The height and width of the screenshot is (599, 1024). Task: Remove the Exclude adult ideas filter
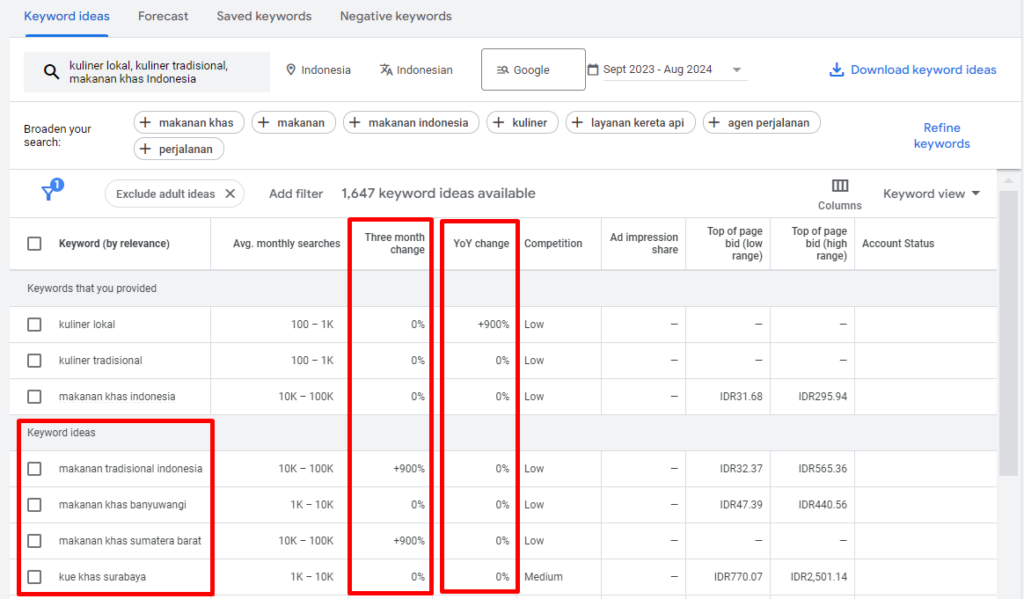point(230,193)
